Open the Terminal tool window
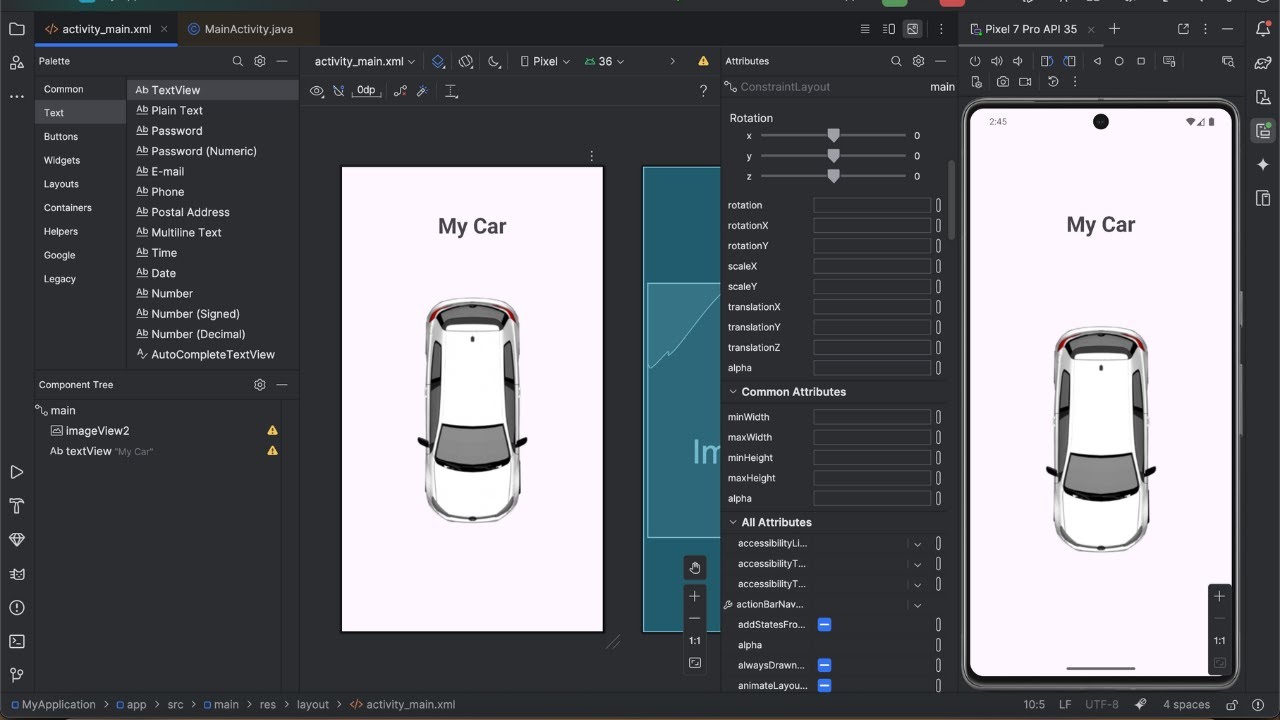 16,641
